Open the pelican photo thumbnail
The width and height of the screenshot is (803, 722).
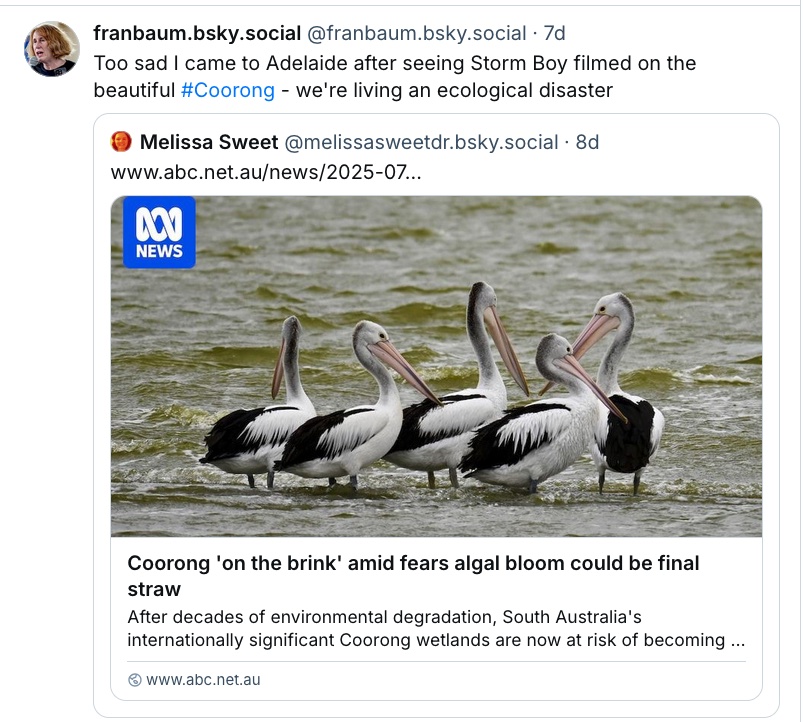coord(436,366)
